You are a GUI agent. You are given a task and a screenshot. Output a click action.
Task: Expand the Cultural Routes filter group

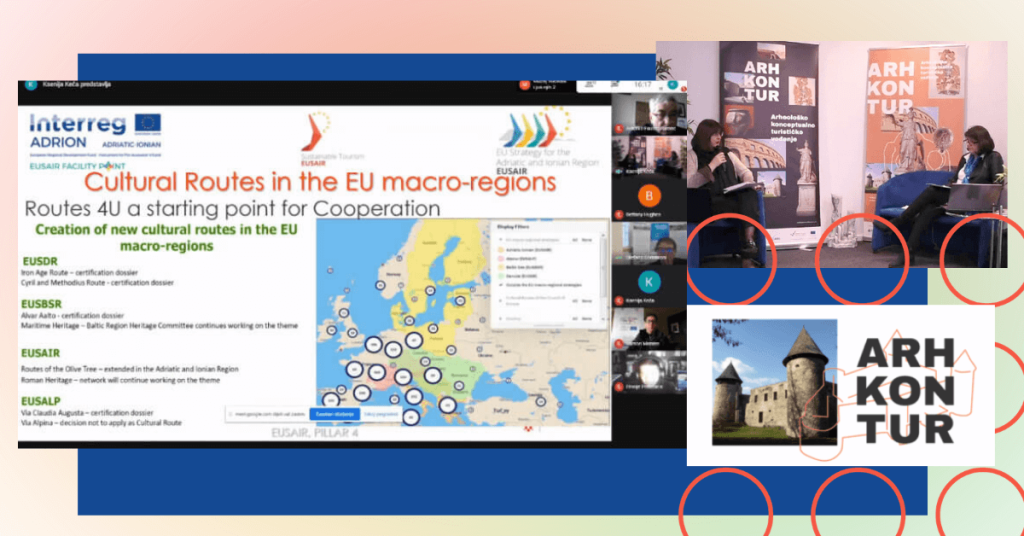pyautogui.click(x=501, y=301)
